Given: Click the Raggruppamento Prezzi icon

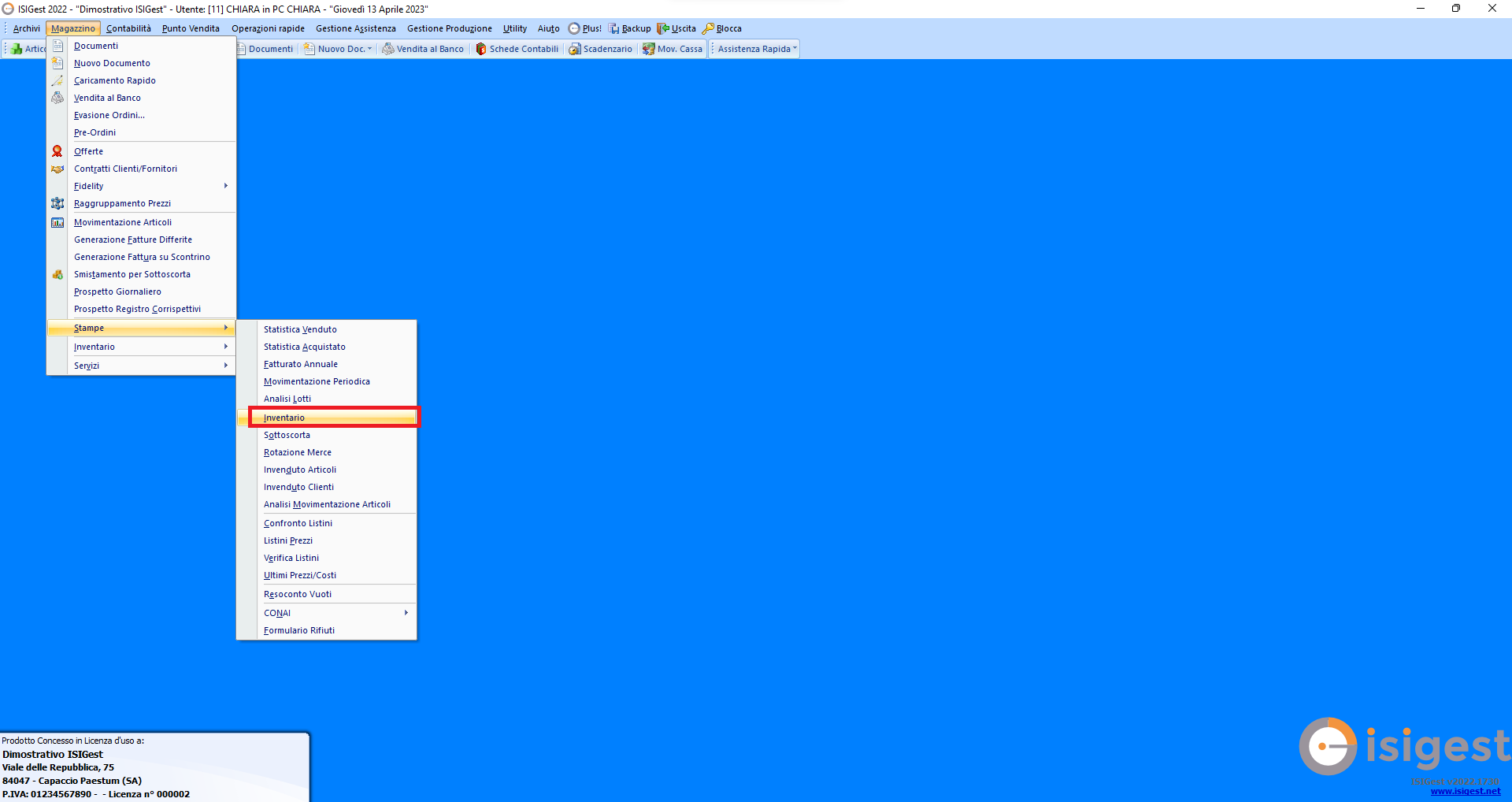Looking at the screenshot, I should (x=57, y=203).
